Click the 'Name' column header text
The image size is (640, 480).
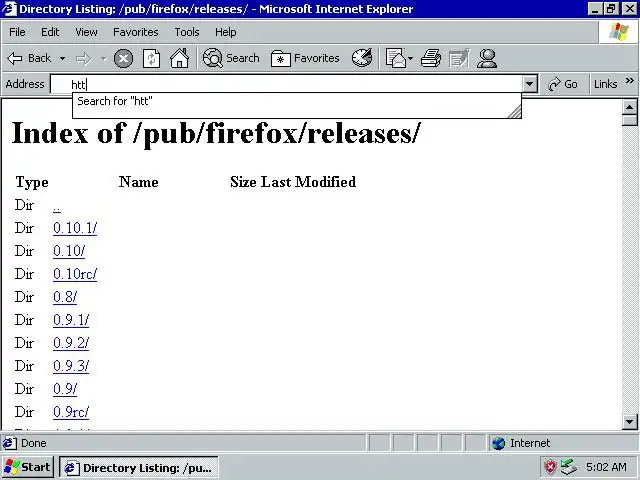[139, 182]
